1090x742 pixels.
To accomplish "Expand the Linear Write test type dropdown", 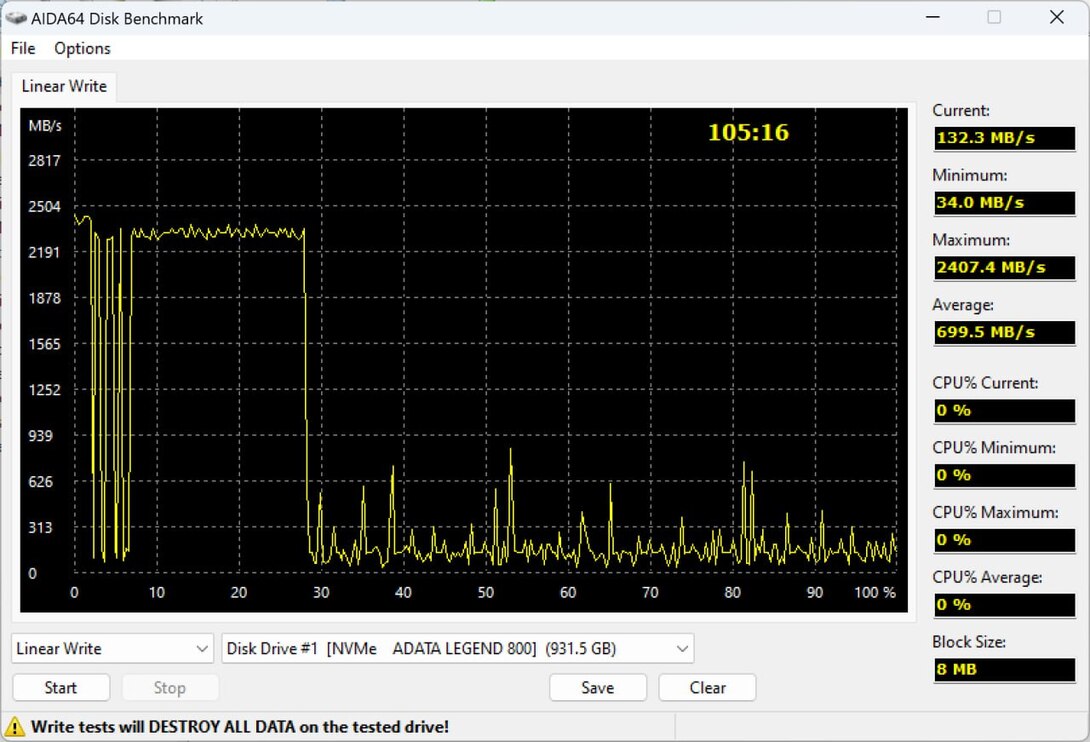I will pyautogui.click(x=113, y=648).
